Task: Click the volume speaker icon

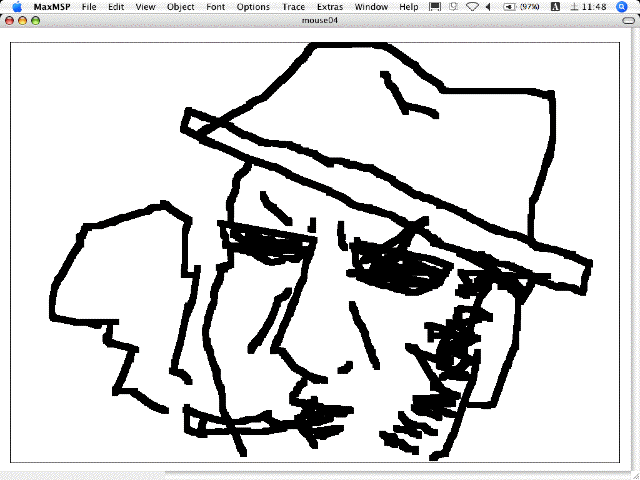Action: [x=488, y=7]
